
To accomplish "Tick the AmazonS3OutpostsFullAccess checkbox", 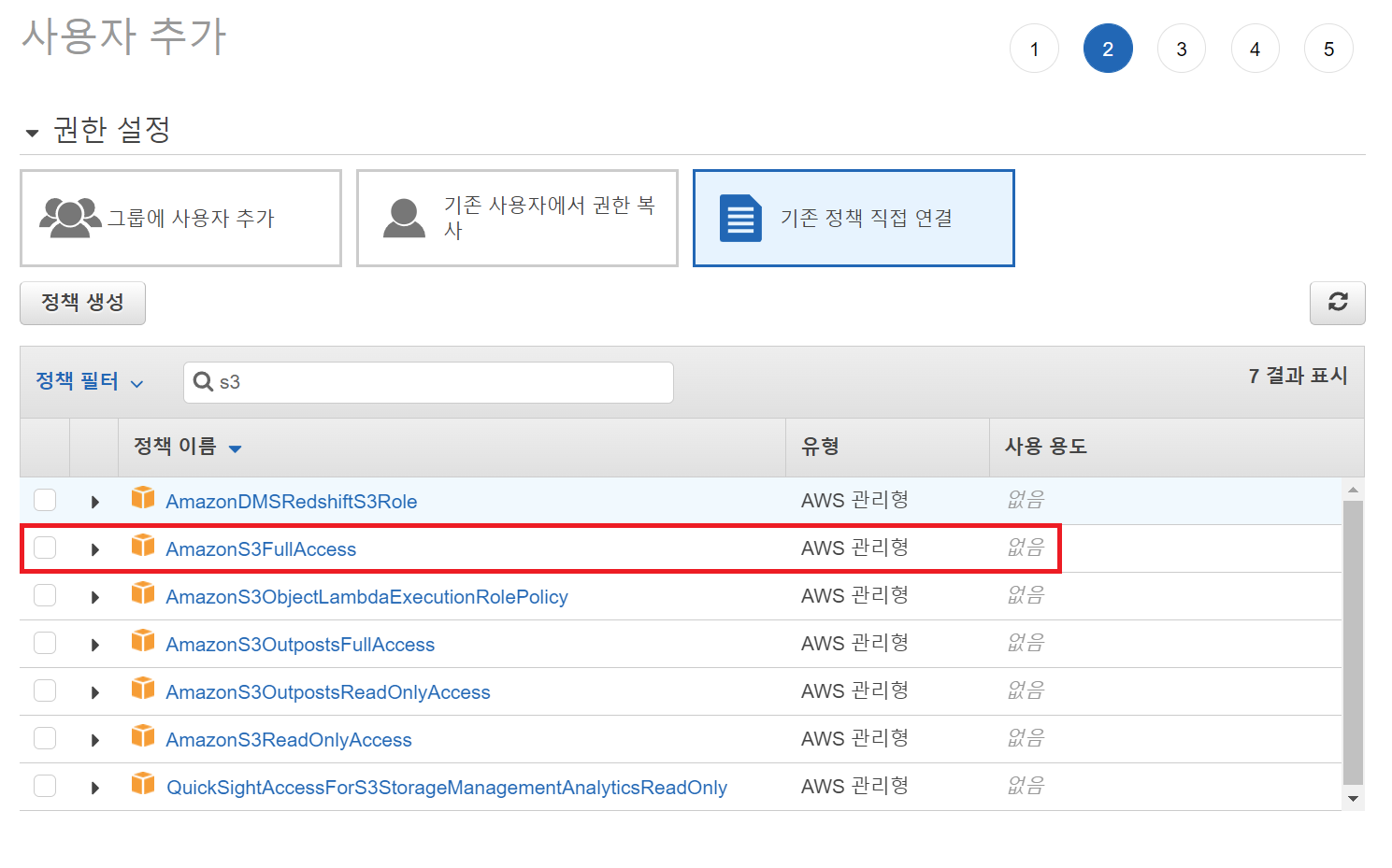I will click(x=45, y=643).
